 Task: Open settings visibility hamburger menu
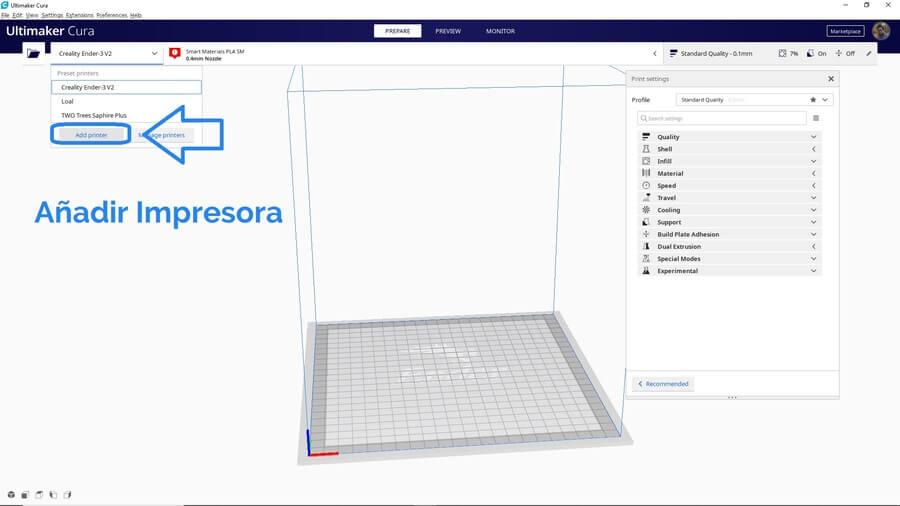816,118
